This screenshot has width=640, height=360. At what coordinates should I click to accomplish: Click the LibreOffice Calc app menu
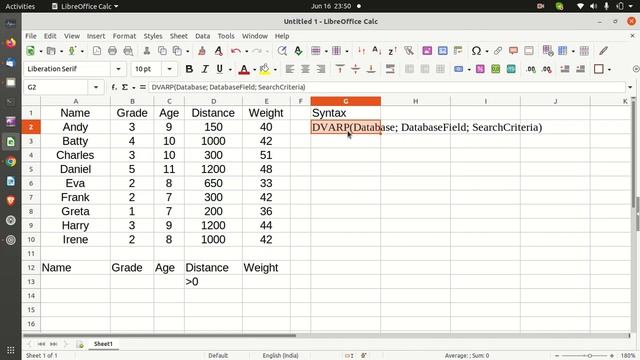(85, 6)
